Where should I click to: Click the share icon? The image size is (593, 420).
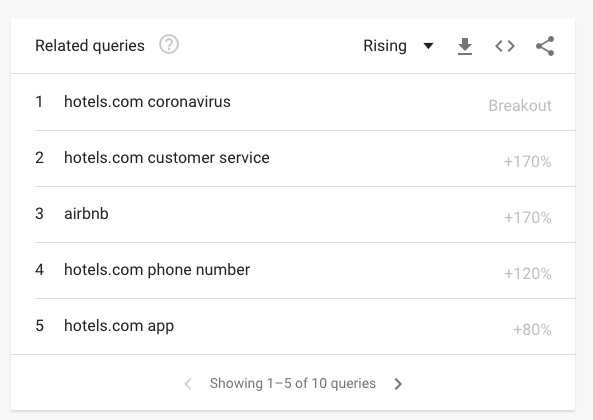coord(545,46)
